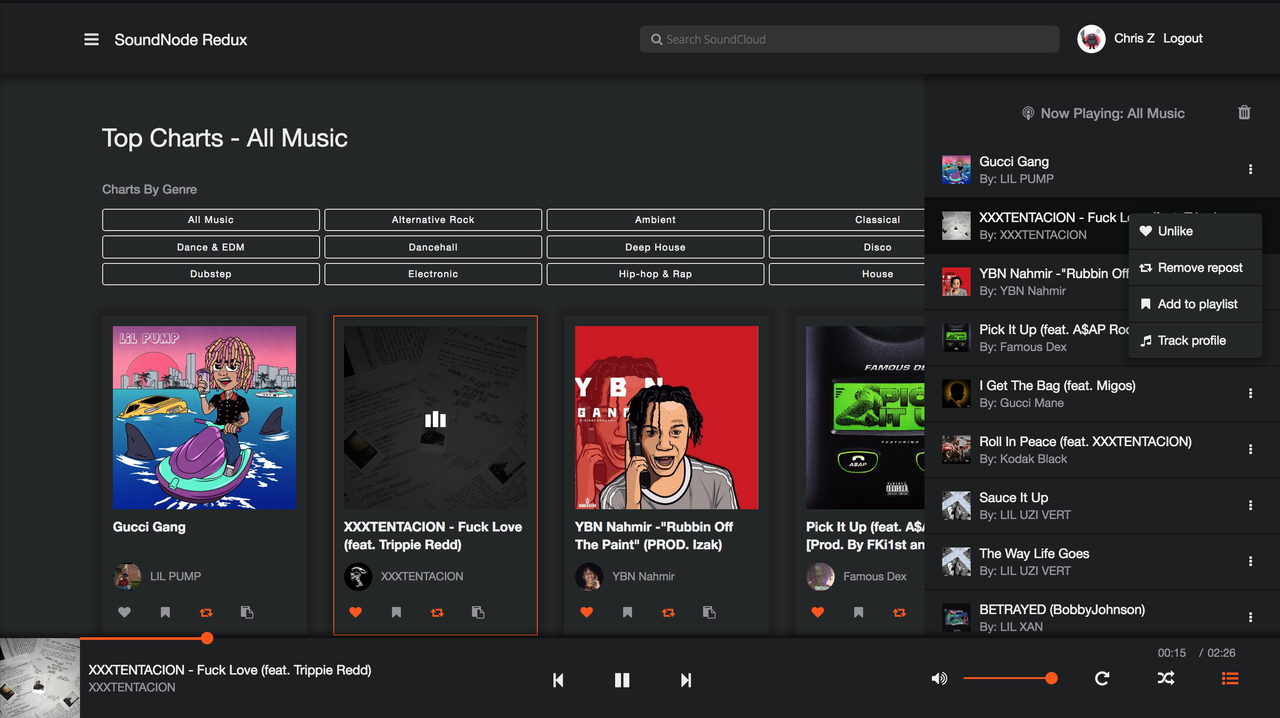The width and height of the screenshot is (1280, 718).
Task: Open options menu for Sauce It Up
Action: pos(1250,506)
